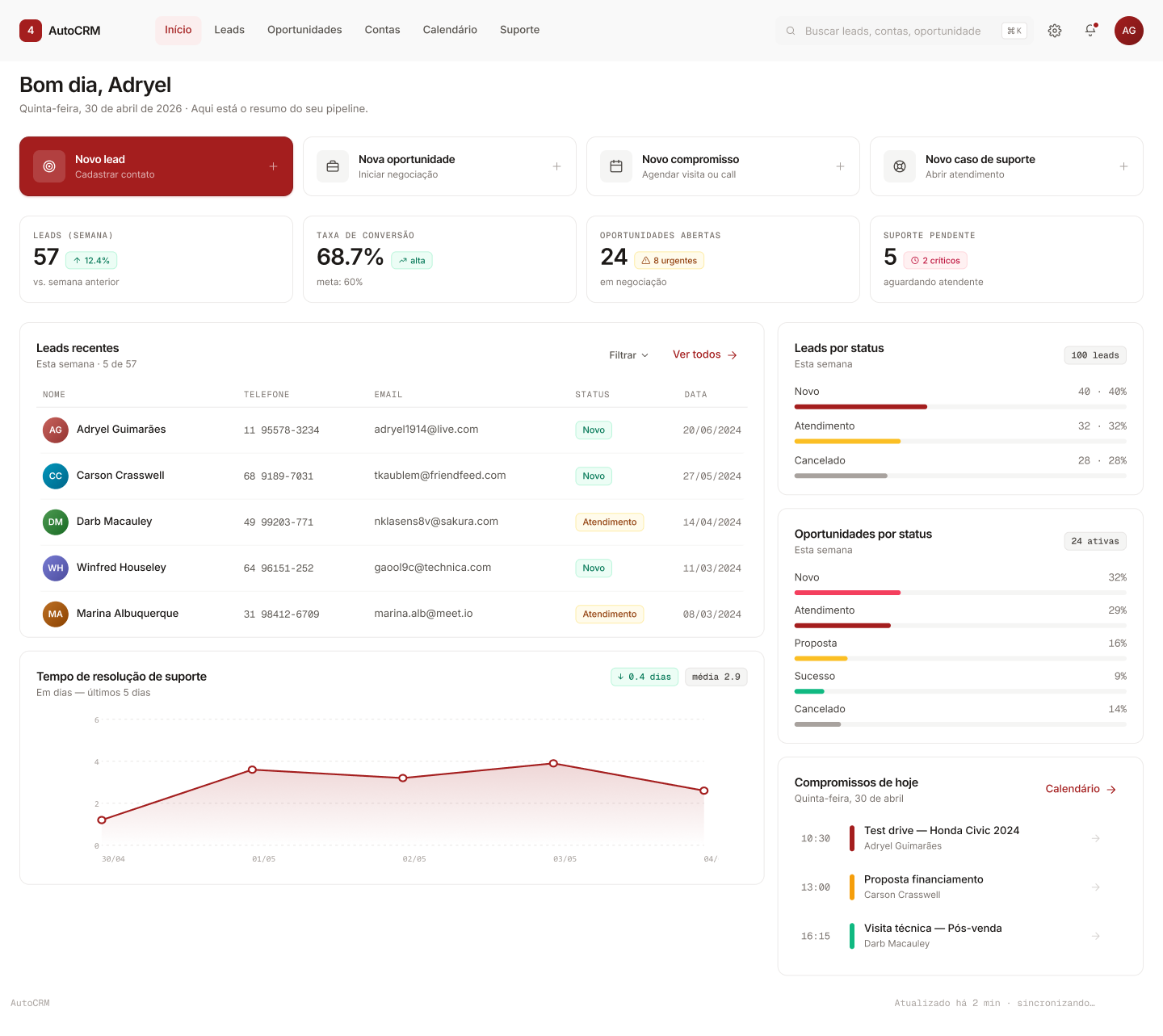This screenshot has height=1036, width=1163.
Task: Click the 8 urgentes warning badge
Action: pyautogui.click(x=670, y=261)
